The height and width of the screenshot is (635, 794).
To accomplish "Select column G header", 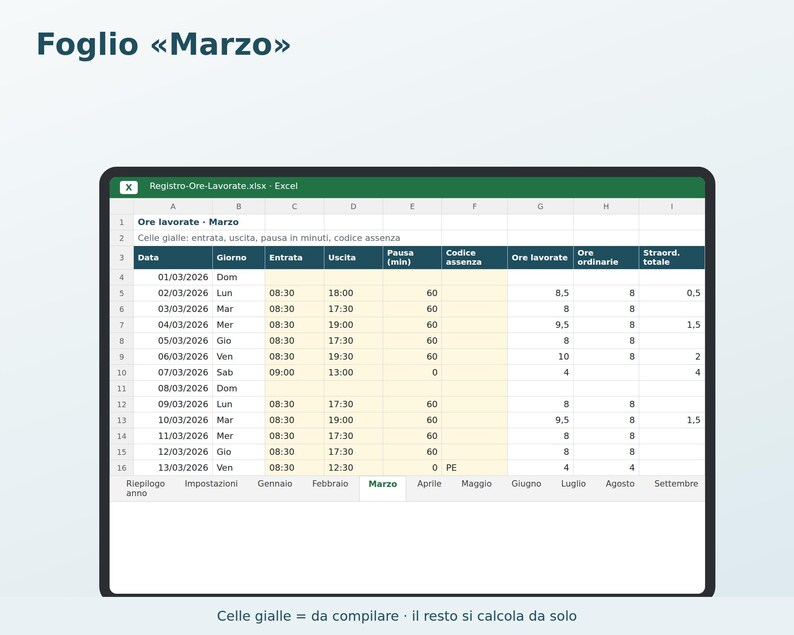I will (540, 207).
